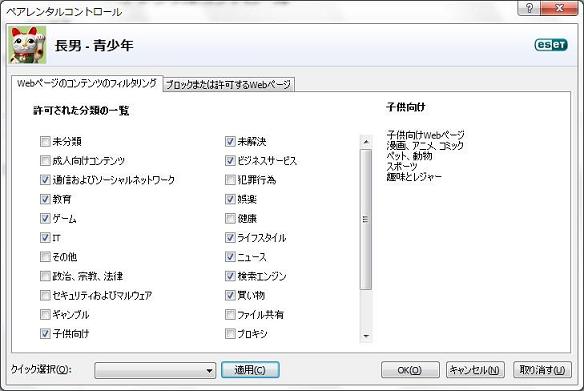The width and height of the screenshot is (584, 391).
Task: Click the スポーツ description text
Action: pyautogui.click(x=402, y=166)
